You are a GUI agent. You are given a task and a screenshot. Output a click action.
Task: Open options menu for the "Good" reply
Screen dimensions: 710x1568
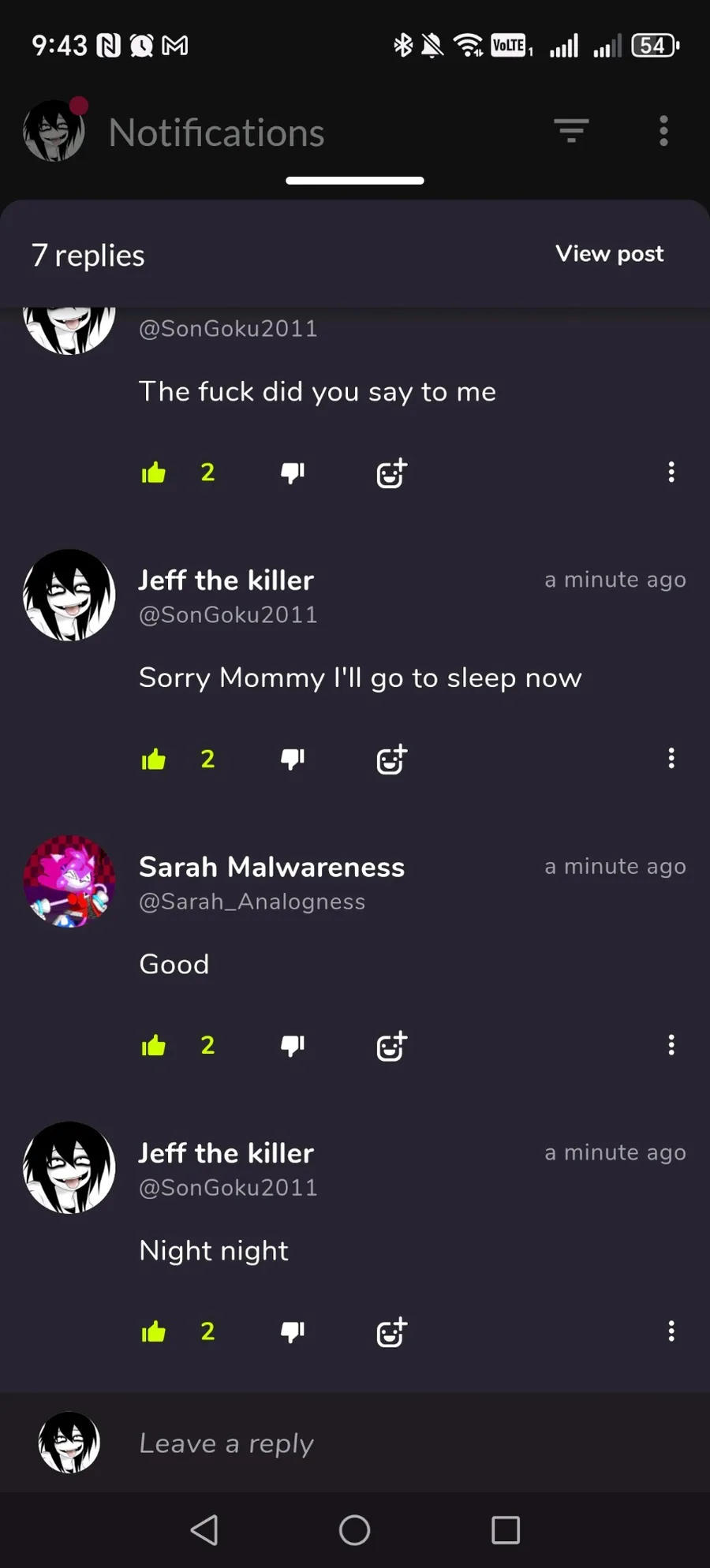[x=671, y=1045]
